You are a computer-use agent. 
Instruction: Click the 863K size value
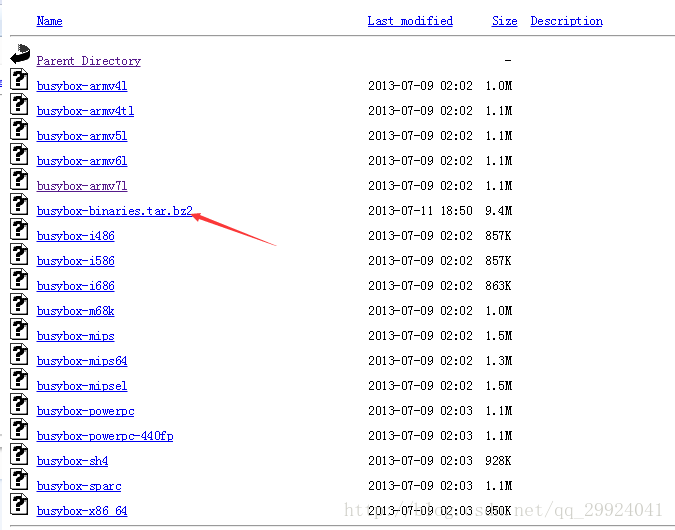click(498, 285)
